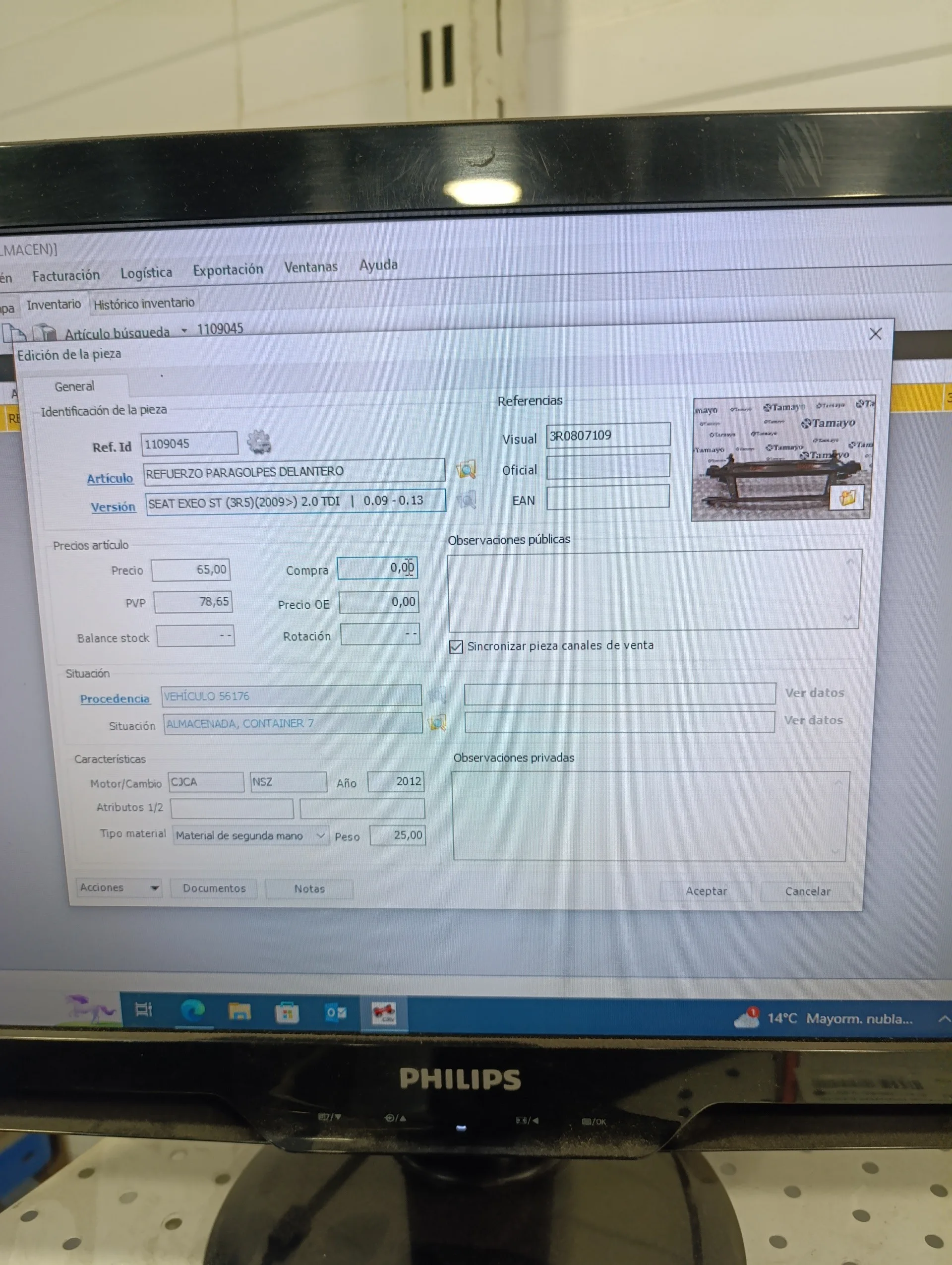The image size is (952, 1265).
Task: Click the Documentos button
Action: [214, 888]
